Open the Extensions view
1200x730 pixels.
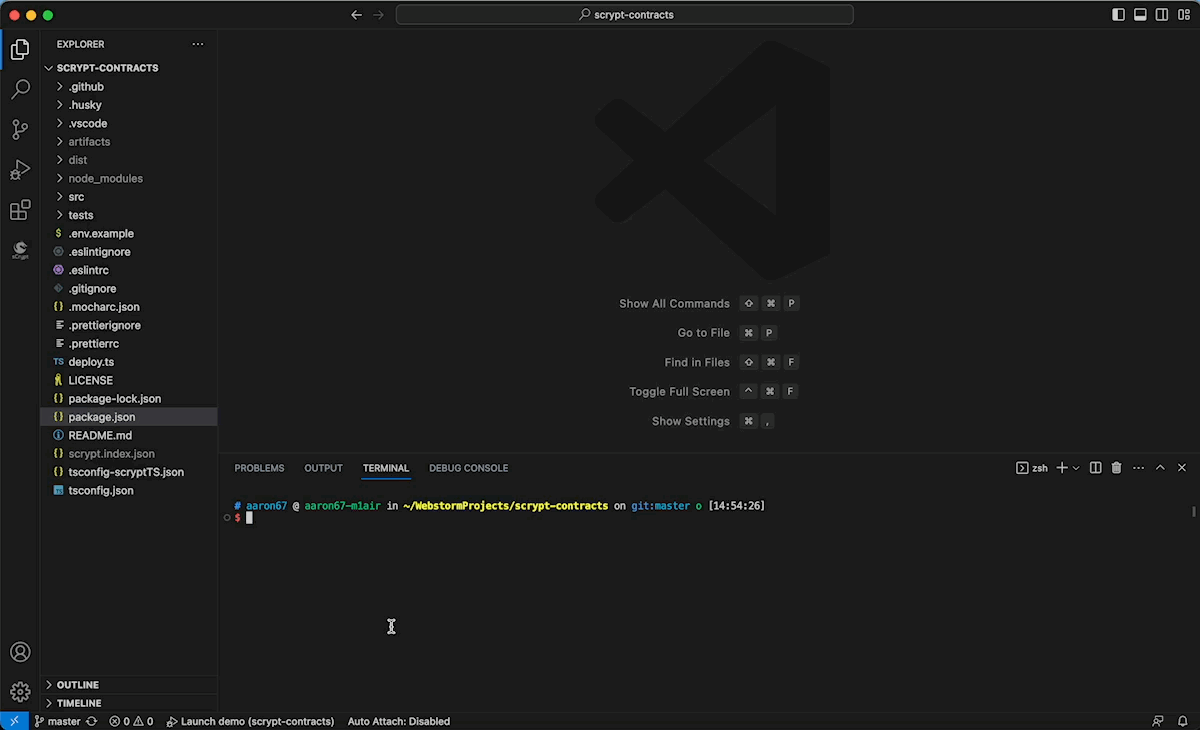pos(20,210)
